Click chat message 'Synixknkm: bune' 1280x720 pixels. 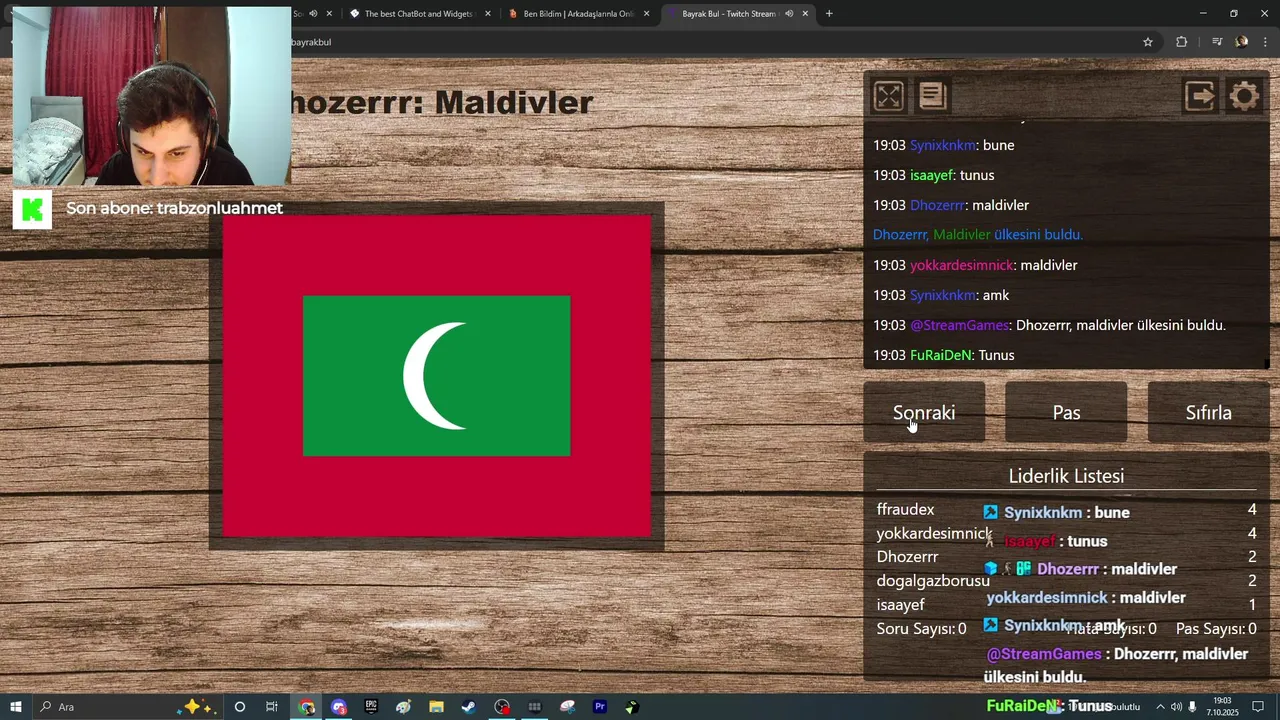point(944,145)
